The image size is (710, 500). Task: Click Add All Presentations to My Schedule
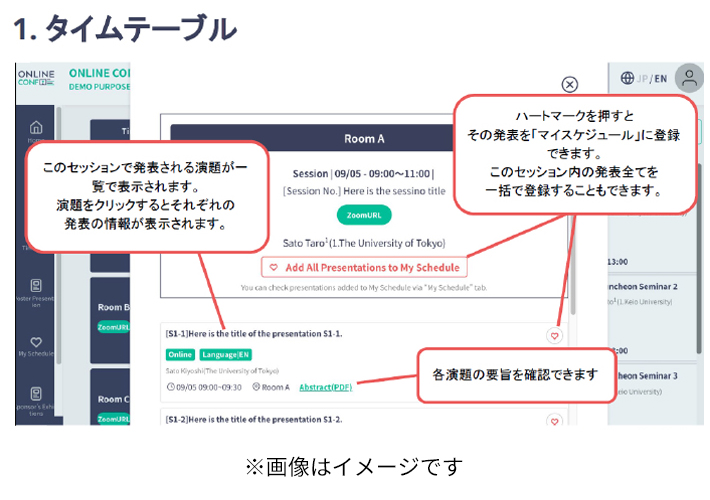(x=365, y=268)
